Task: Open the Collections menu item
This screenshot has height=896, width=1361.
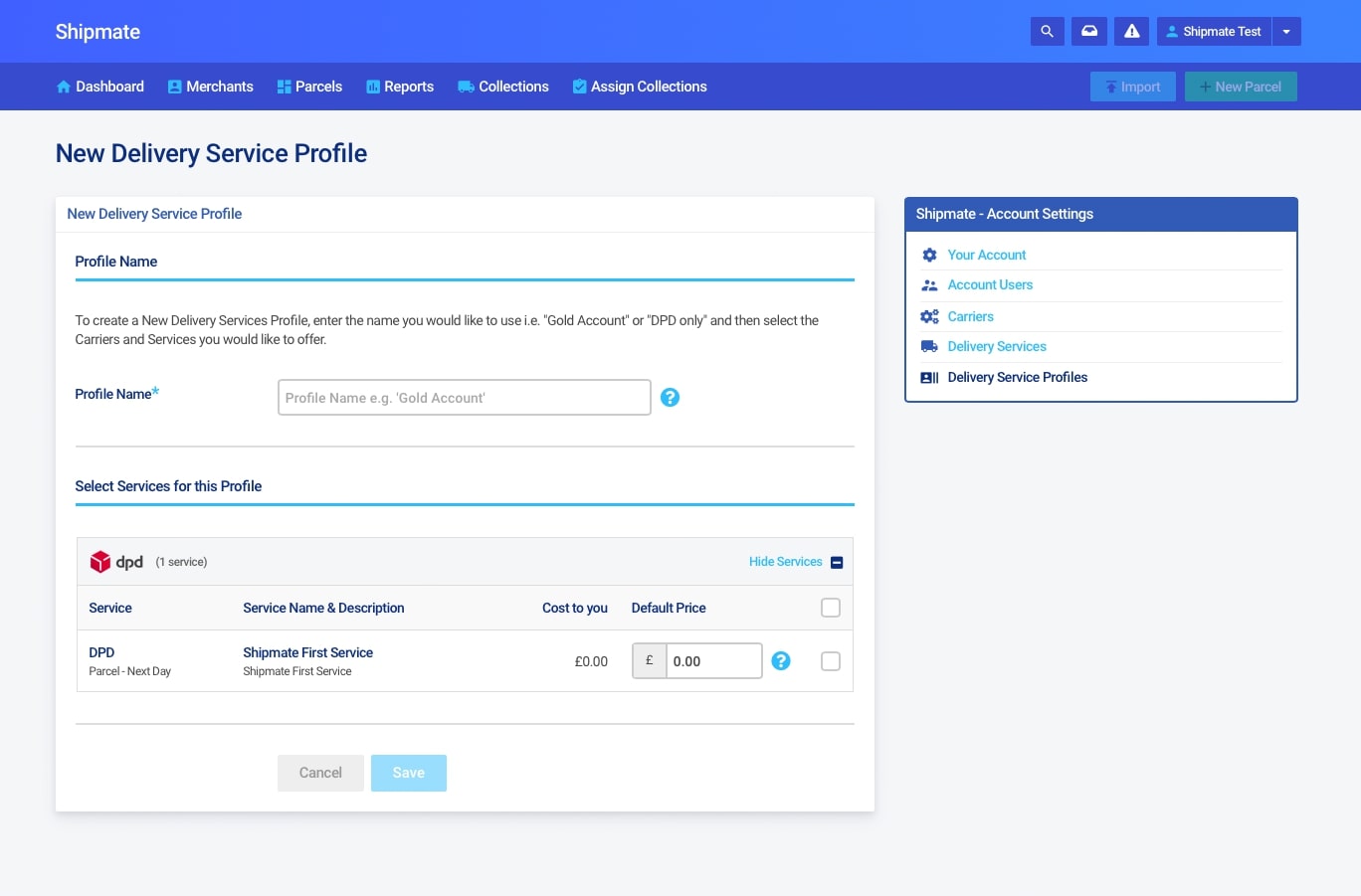Action: 503,87
